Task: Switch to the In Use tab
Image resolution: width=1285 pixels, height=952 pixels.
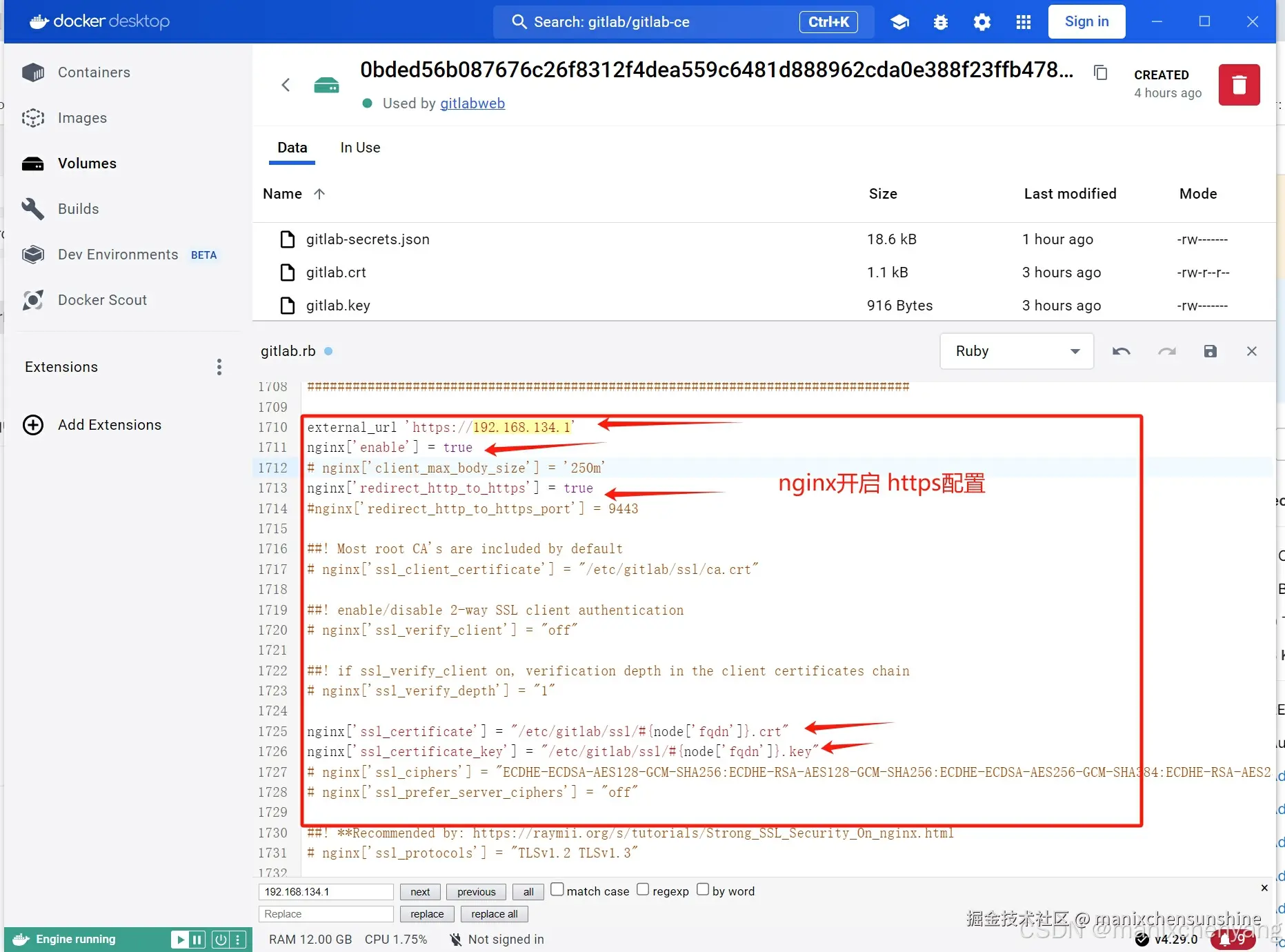Action: point(360,148)
